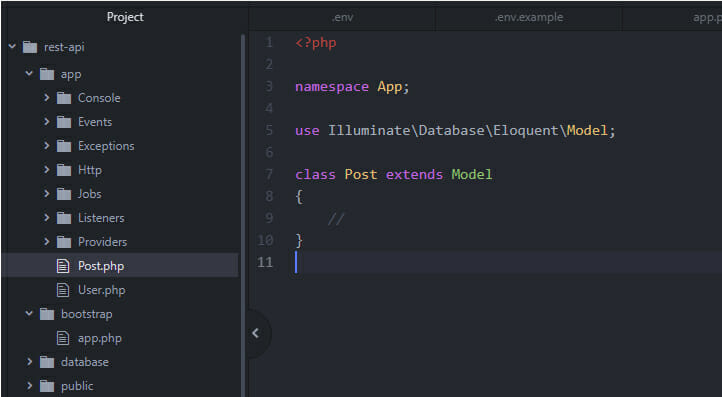Click the Console folder icon
This screenshot has width=722, height=397.
[x=64, y=98]
